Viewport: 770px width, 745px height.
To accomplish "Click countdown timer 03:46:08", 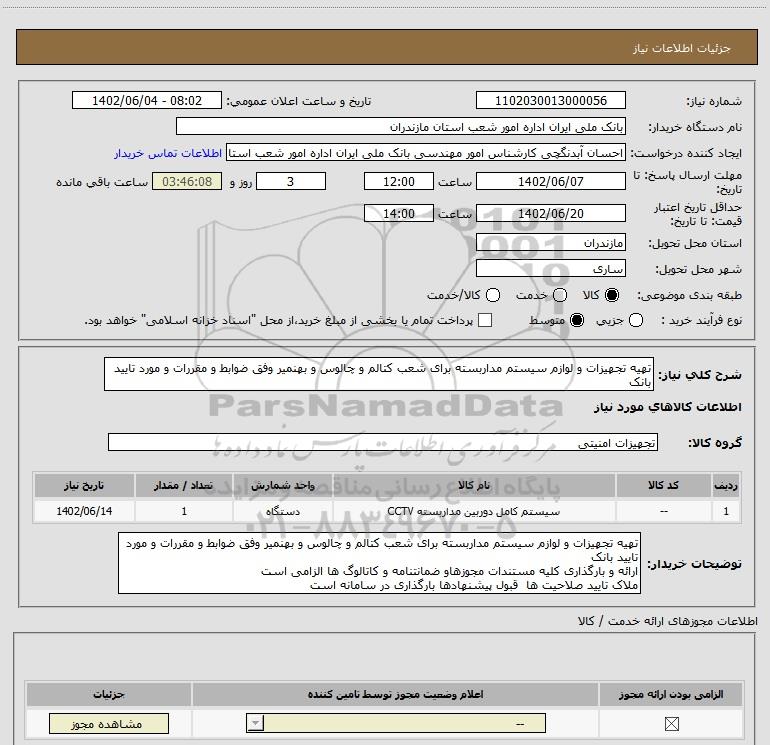I will coord(187,181).
